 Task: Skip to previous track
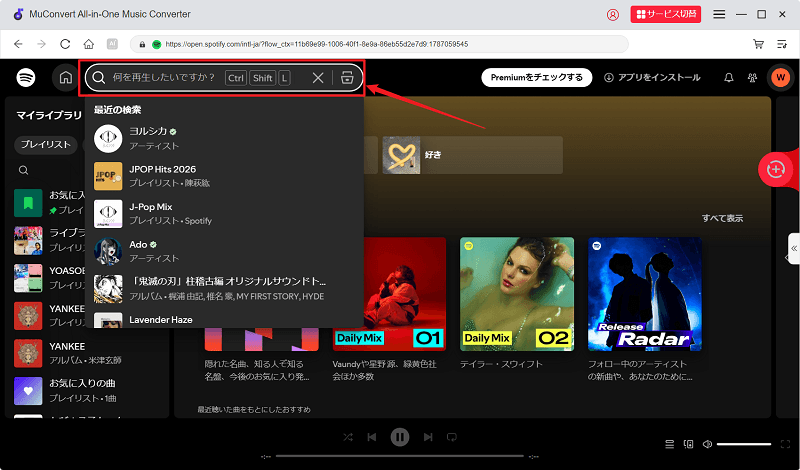coord(372,437)
